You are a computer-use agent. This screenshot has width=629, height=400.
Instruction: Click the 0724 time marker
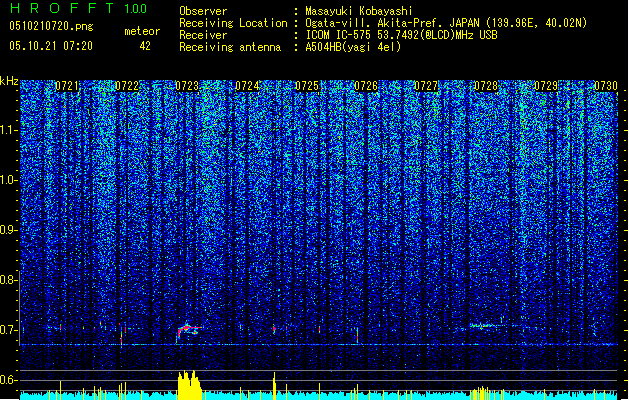click(x=247, y=86)
